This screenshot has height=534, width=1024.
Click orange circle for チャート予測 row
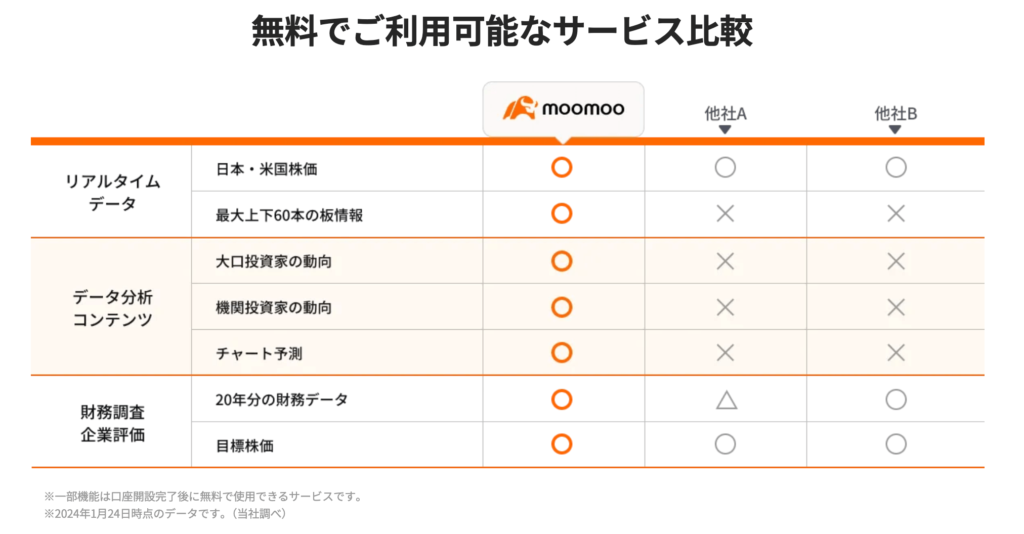[562, 353]
